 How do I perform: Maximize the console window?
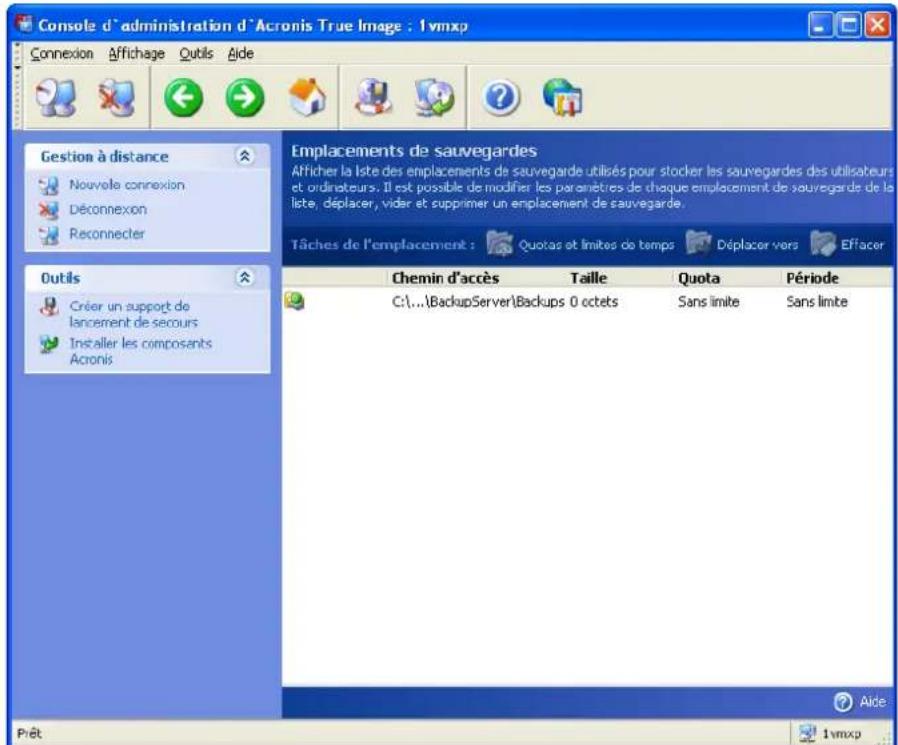coord(848,25)
